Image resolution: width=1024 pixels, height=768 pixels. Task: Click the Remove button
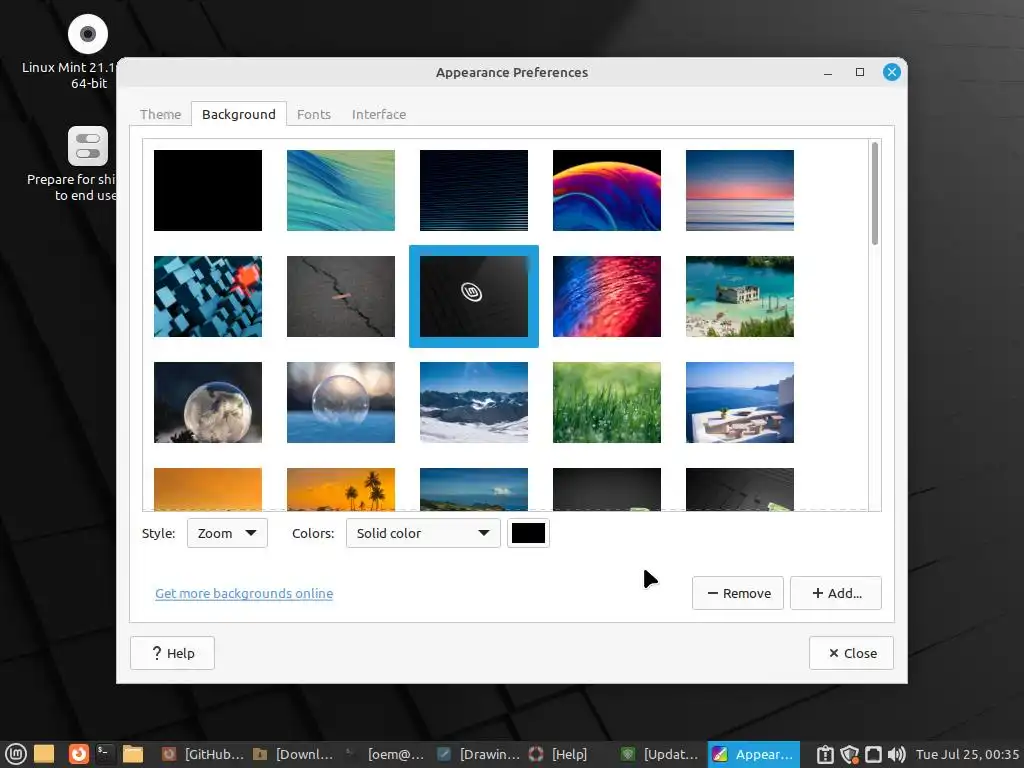[x=738, y=593]
